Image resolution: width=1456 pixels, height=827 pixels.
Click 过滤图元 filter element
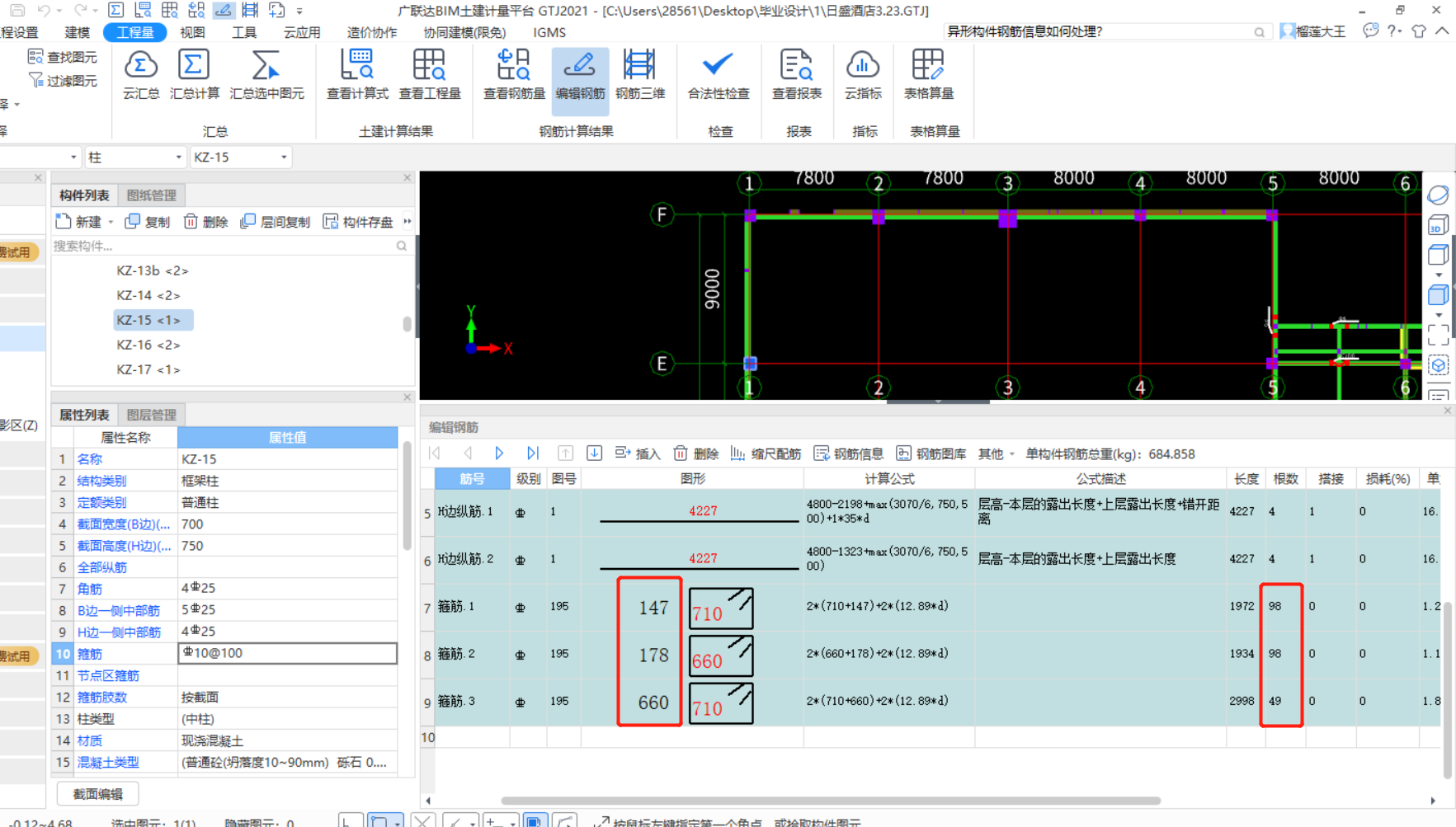pyautogui.click(x=63, y=81)
